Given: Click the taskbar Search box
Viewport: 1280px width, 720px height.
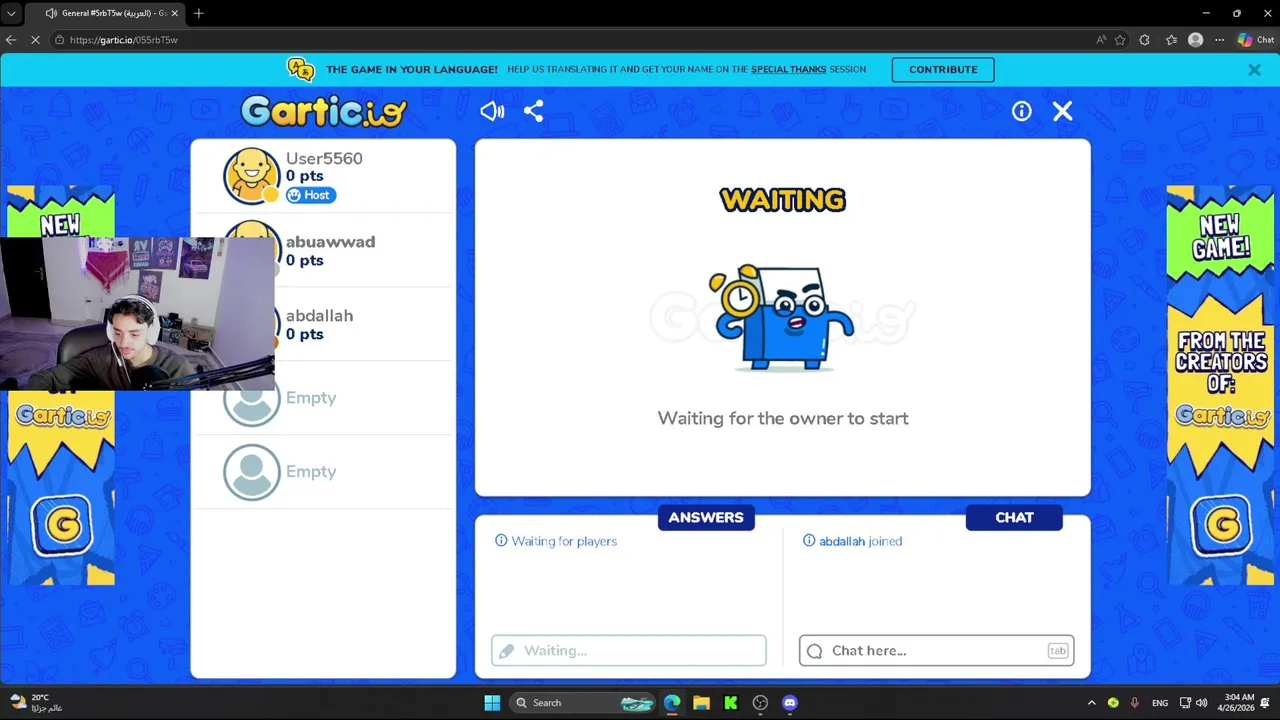Looking at the screenshot, I should pos(583,703).
